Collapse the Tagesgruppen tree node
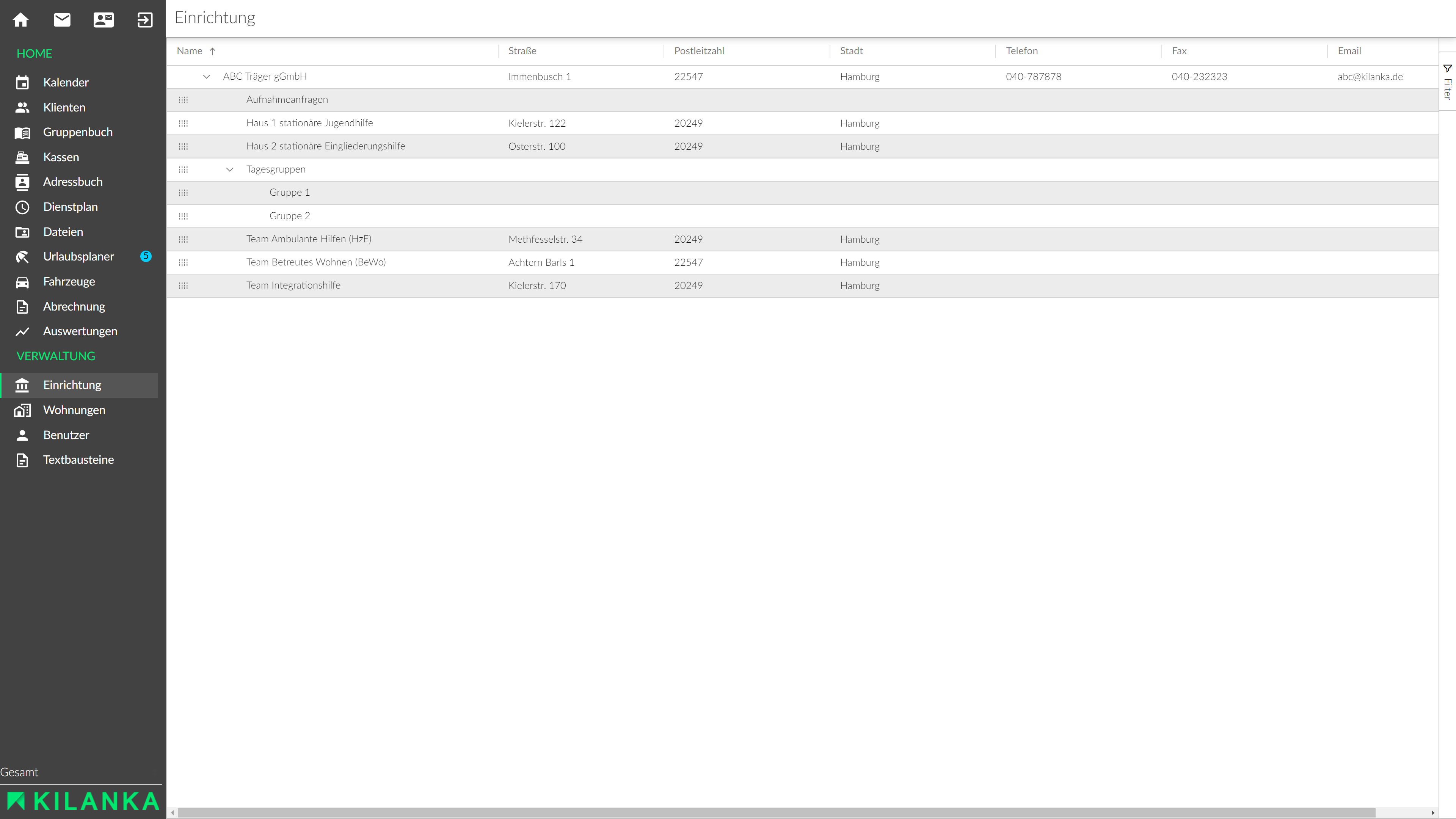1456x819 pixels. tap(229, 169)
